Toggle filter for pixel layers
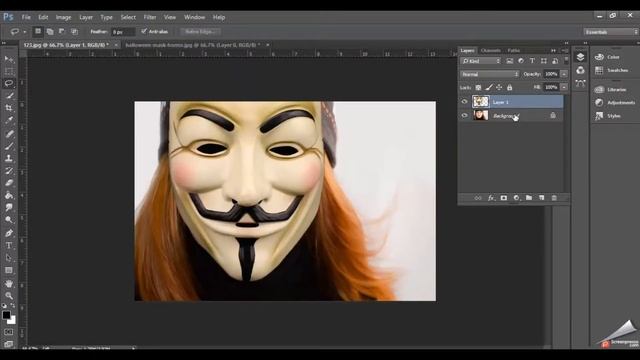Screen dimensions: 640x360 (x=510, y=61)
